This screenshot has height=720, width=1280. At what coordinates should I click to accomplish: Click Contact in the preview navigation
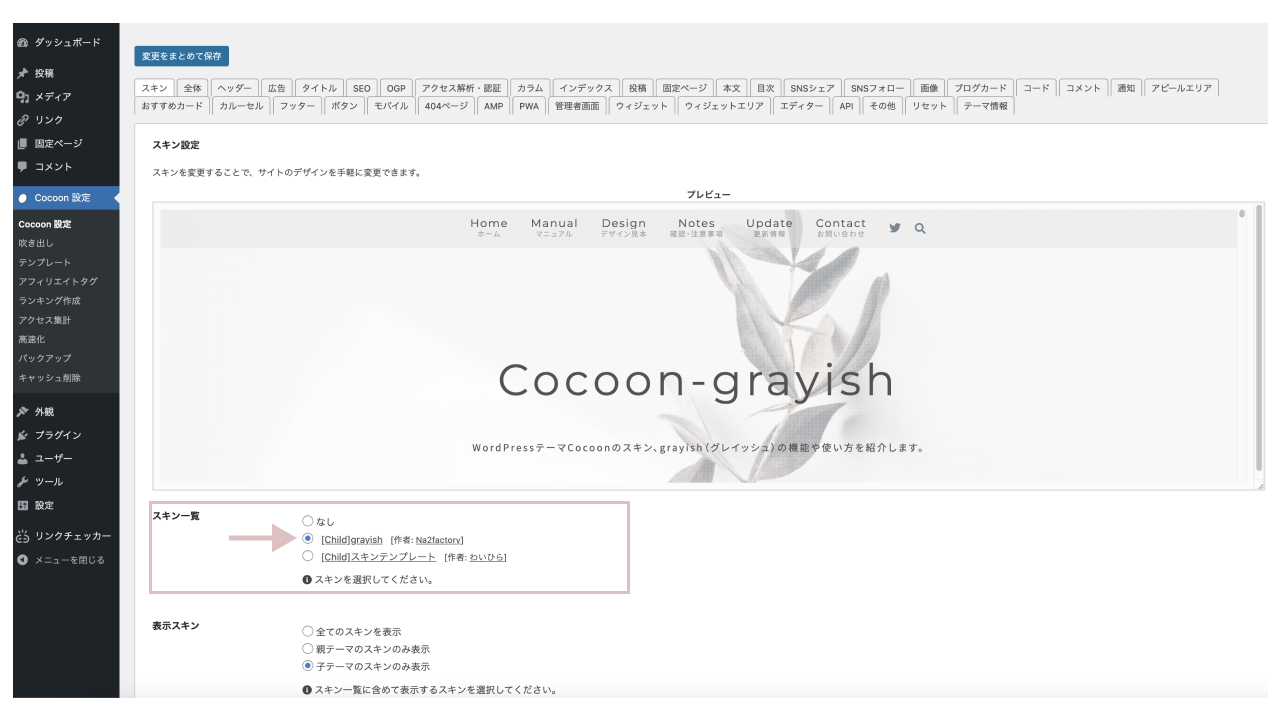point(841,227)
